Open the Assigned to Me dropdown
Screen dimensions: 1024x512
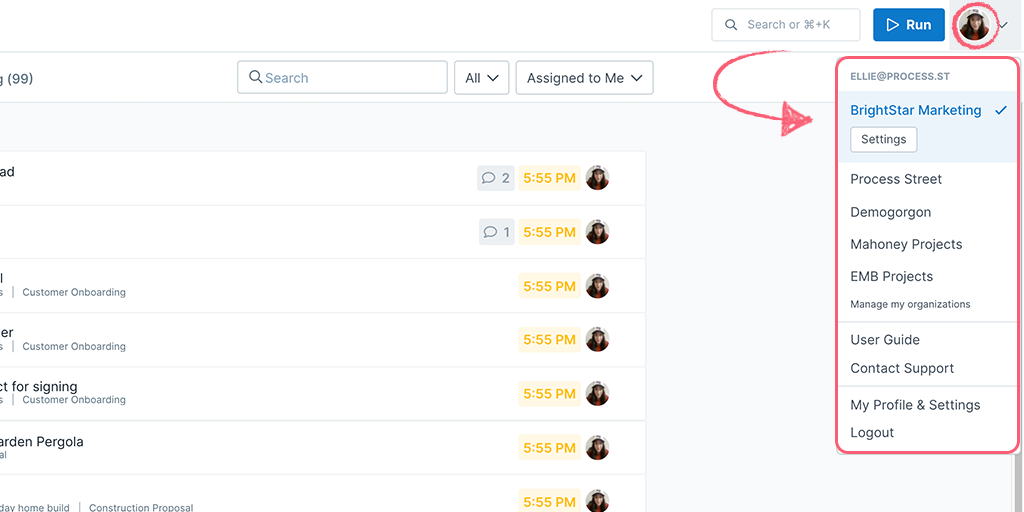(x=584, y=78)
